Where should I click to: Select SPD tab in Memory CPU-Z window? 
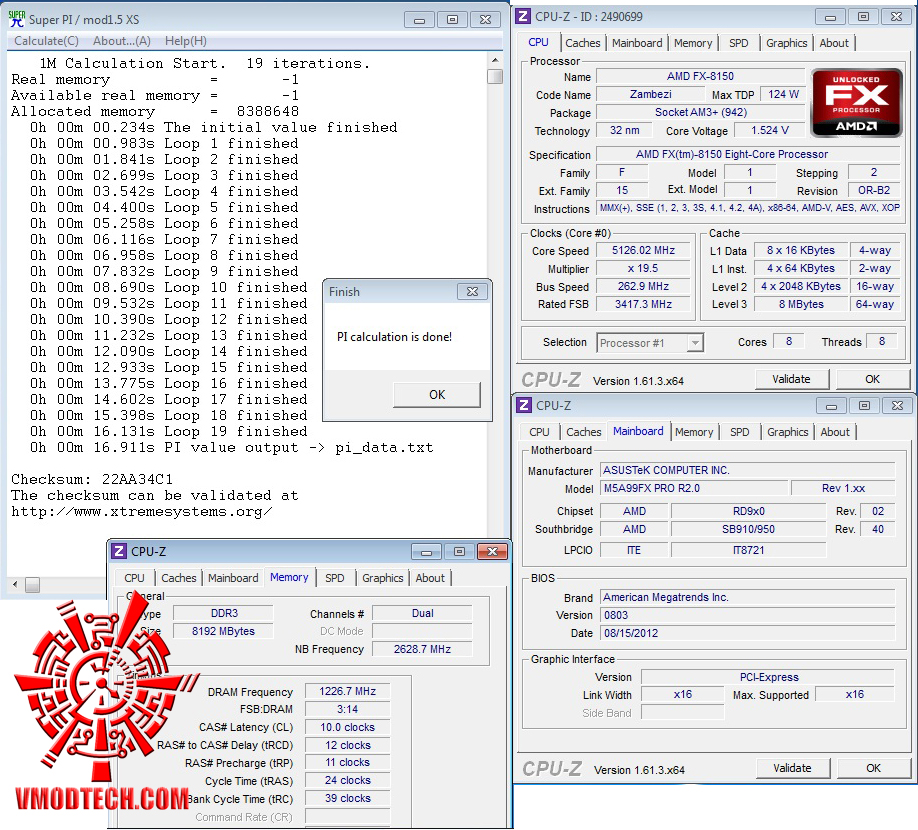[x=334, y=578]
